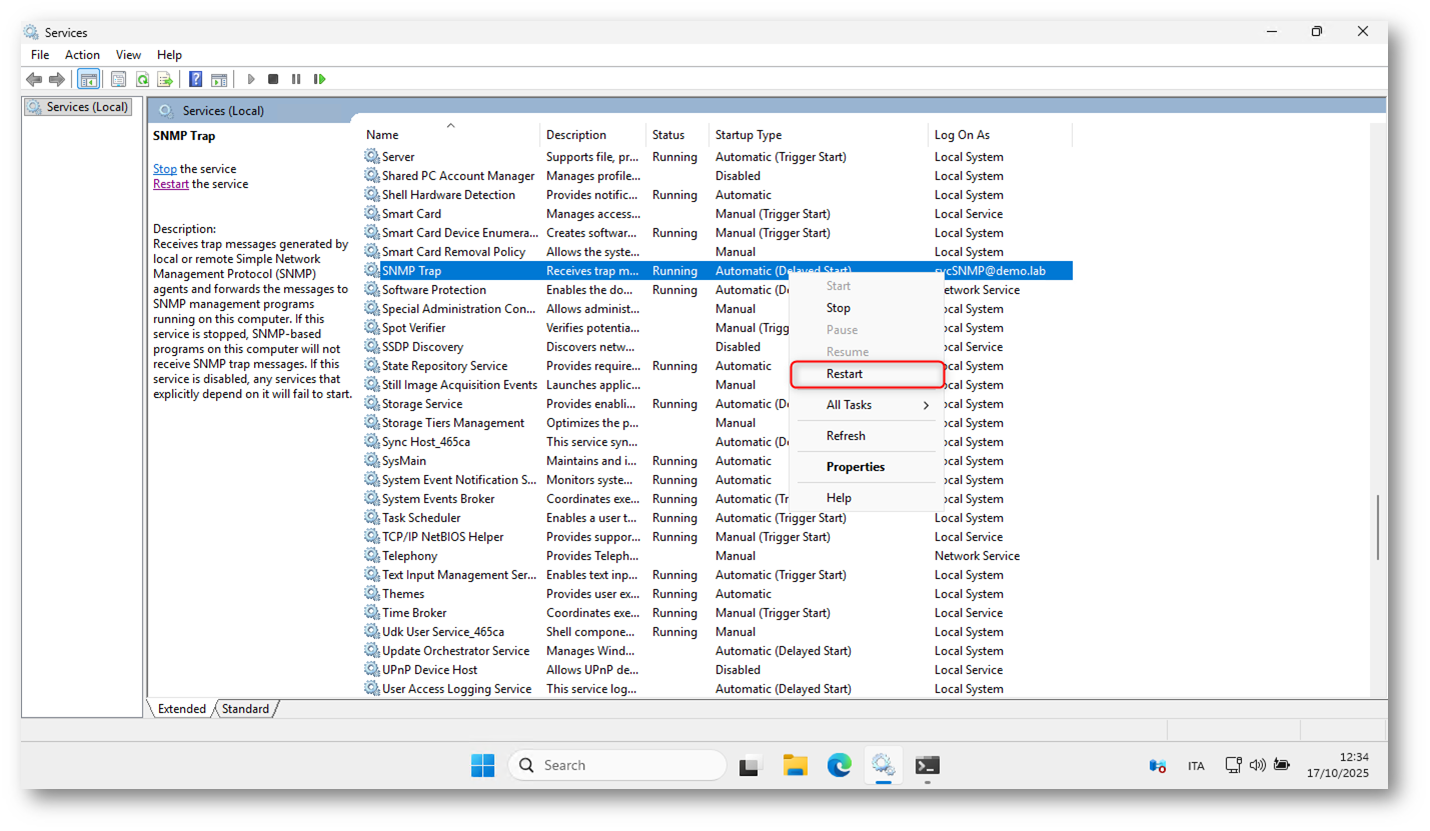Open the Action menu
The width and height of the screenshot is (1430, 831).
point(82,55)
